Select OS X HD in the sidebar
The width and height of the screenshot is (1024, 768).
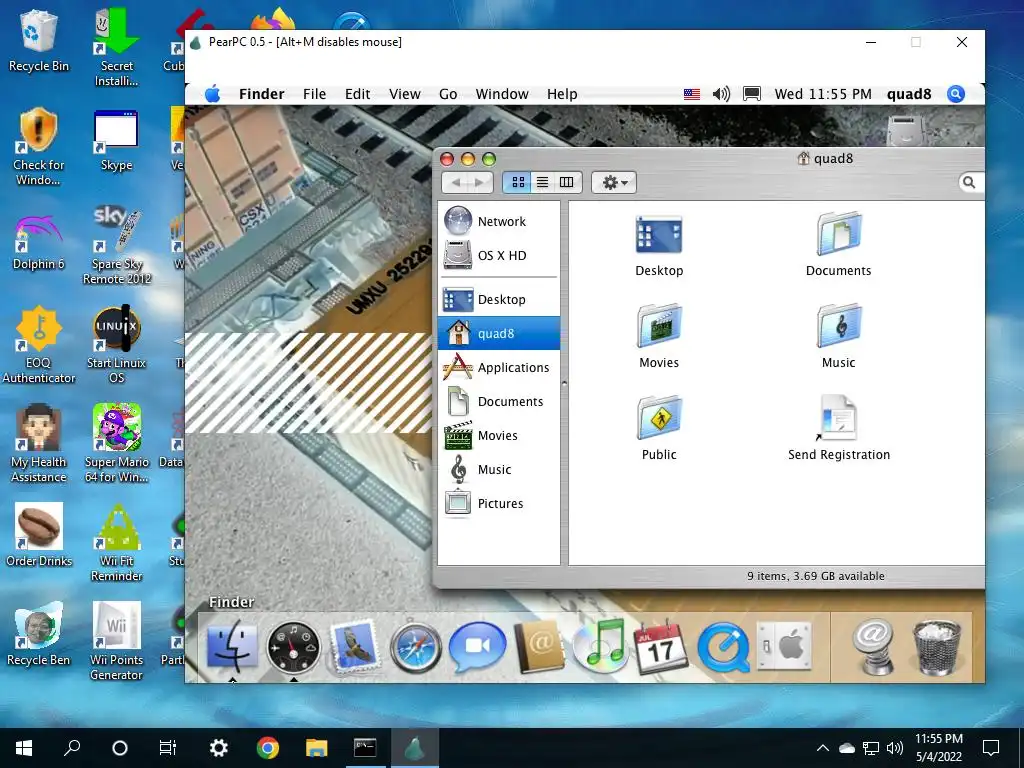tap(499, 255)
